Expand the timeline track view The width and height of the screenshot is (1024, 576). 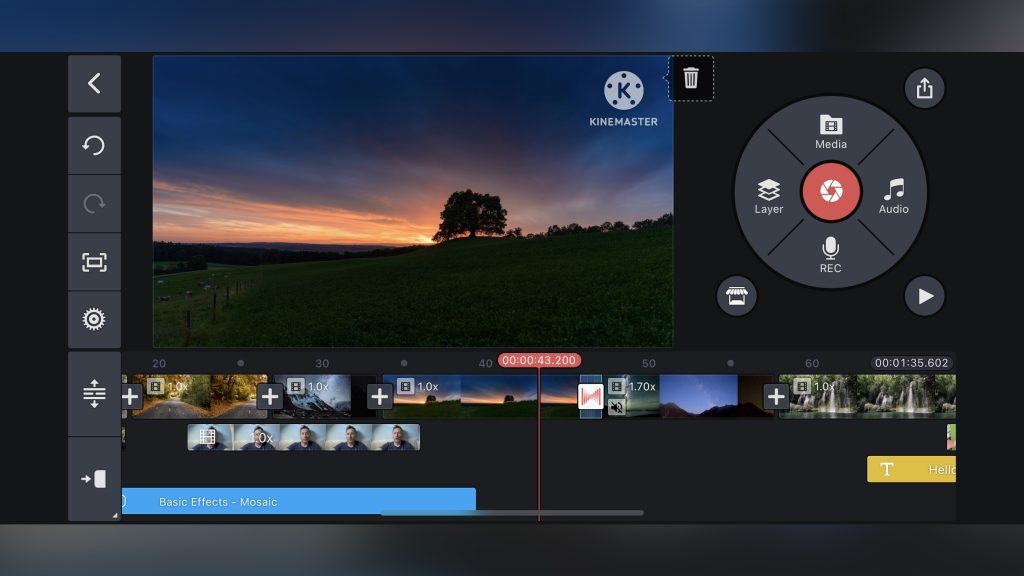[x=94, y=394]
